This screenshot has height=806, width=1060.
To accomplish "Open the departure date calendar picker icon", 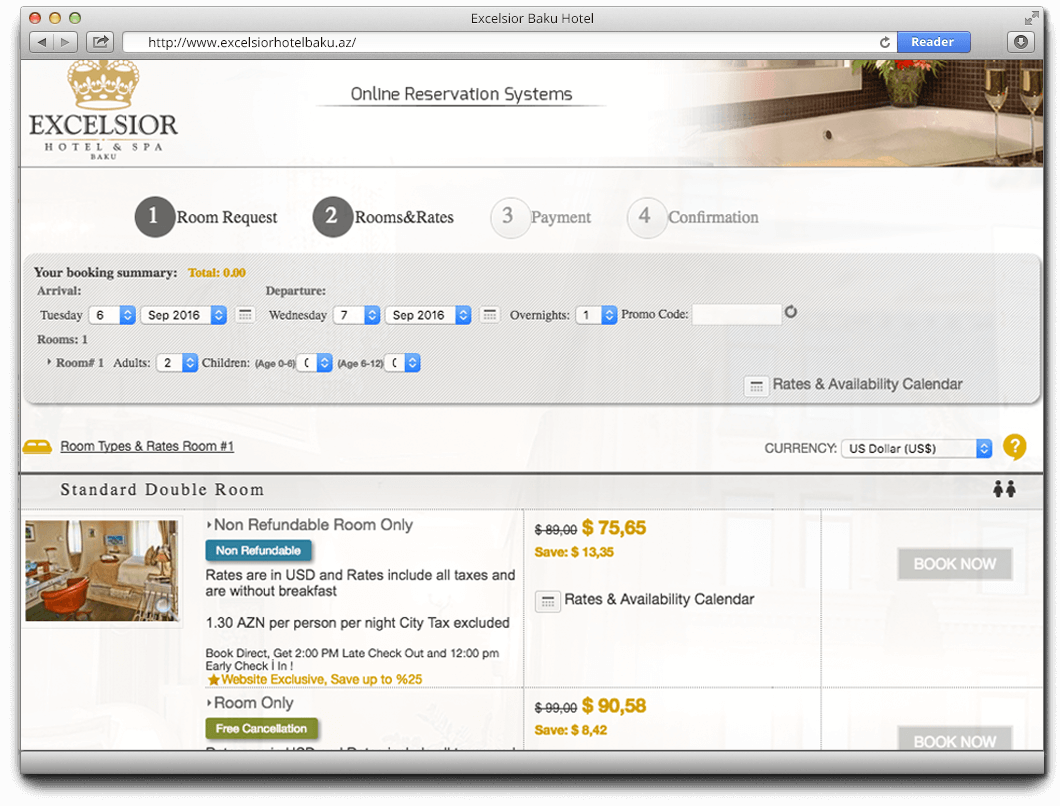I will click(489, 315).
